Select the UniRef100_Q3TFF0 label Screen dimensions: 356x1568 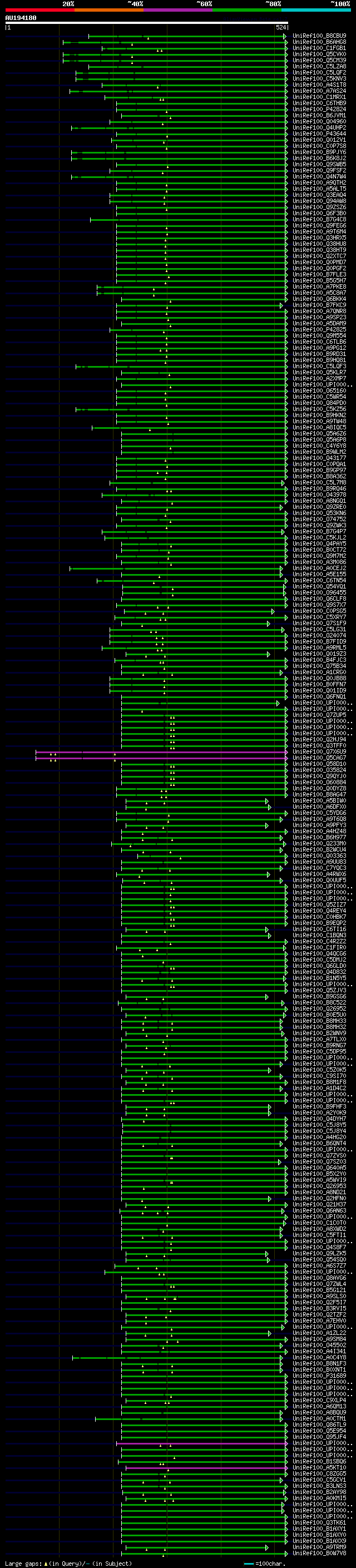[x=319, y=746]
